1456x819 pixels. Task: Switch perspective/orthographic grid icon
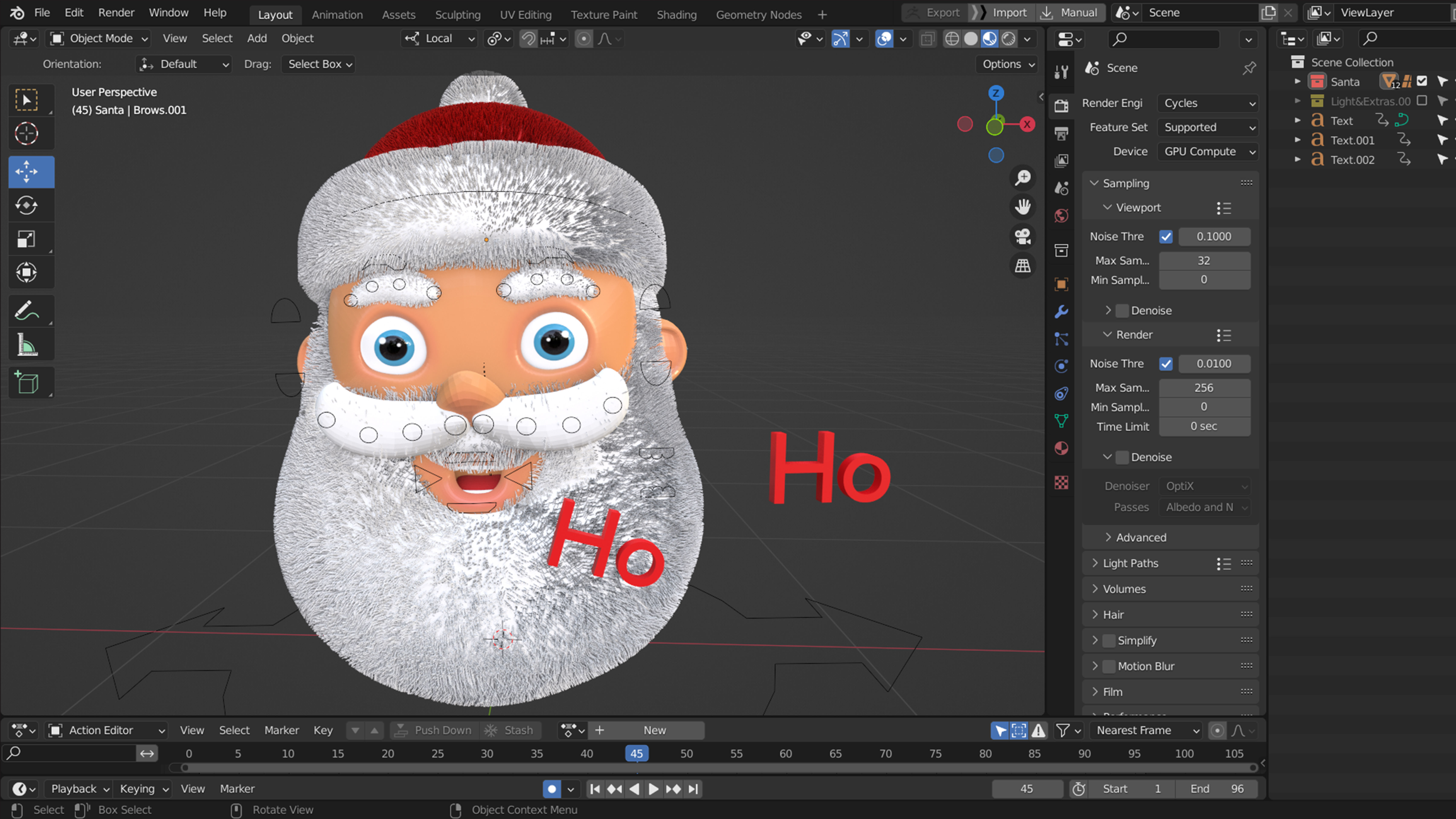click(x=1022, y=266)
